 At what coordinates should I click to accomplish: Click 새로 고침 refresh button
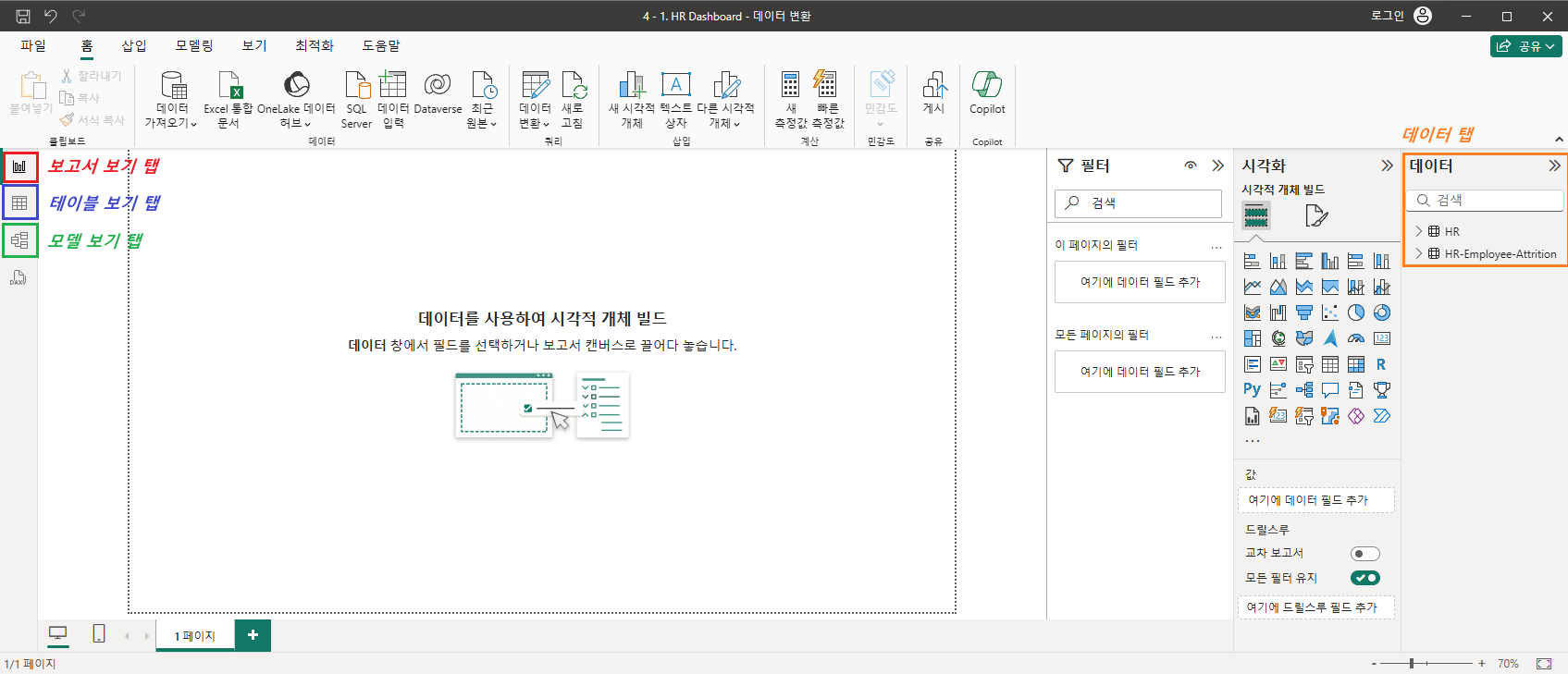pos(573,100)
